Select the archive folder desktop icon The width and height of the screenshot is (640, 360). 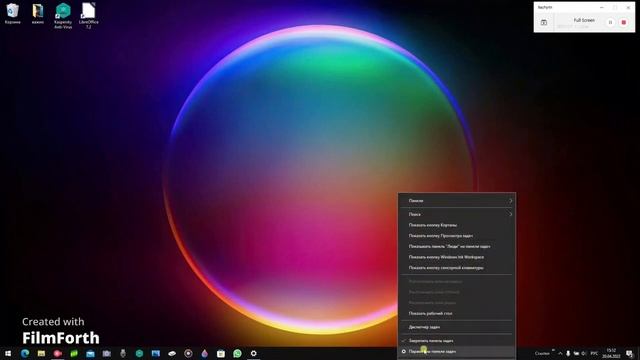point(38,14)
